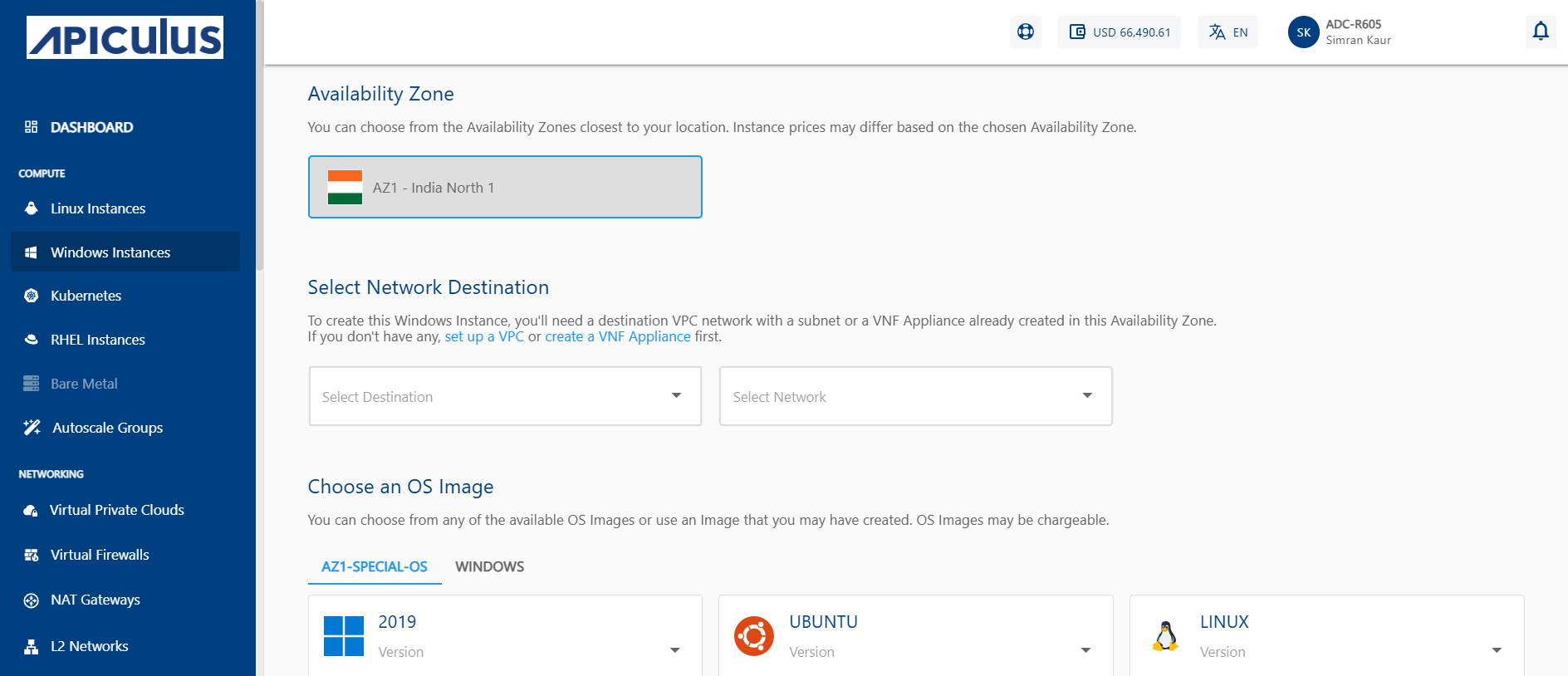Expand the Select Destination dropdown
This screenshot has height=676, width=1568.
click(505, 396)
